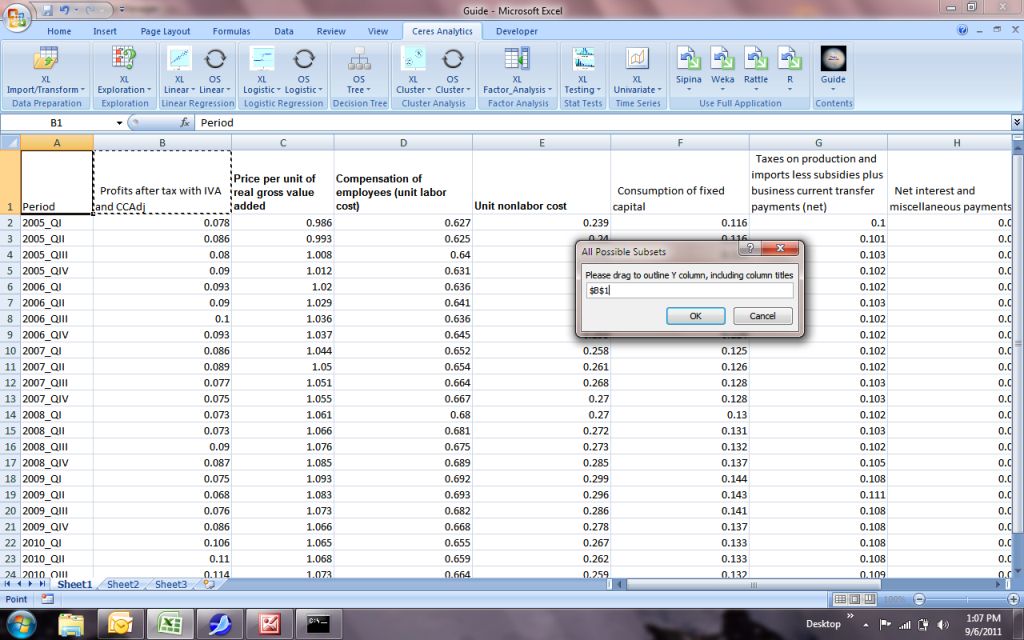Click the Excel Help question icon
The image size is (1024, 640).
[x=963, y=30]
